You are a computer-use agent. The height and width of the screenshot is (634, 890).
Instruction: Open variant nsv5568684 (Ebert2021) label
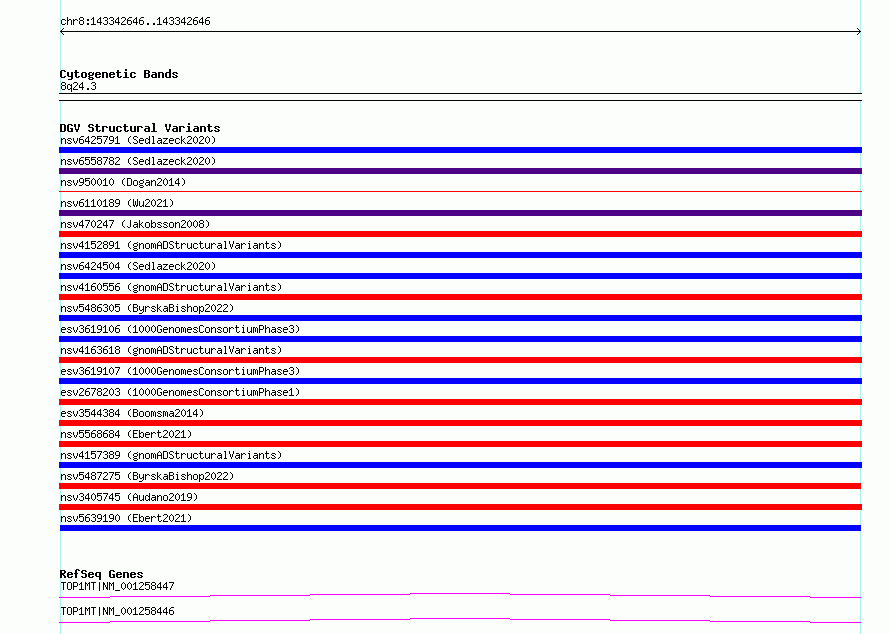coord(126,434)
